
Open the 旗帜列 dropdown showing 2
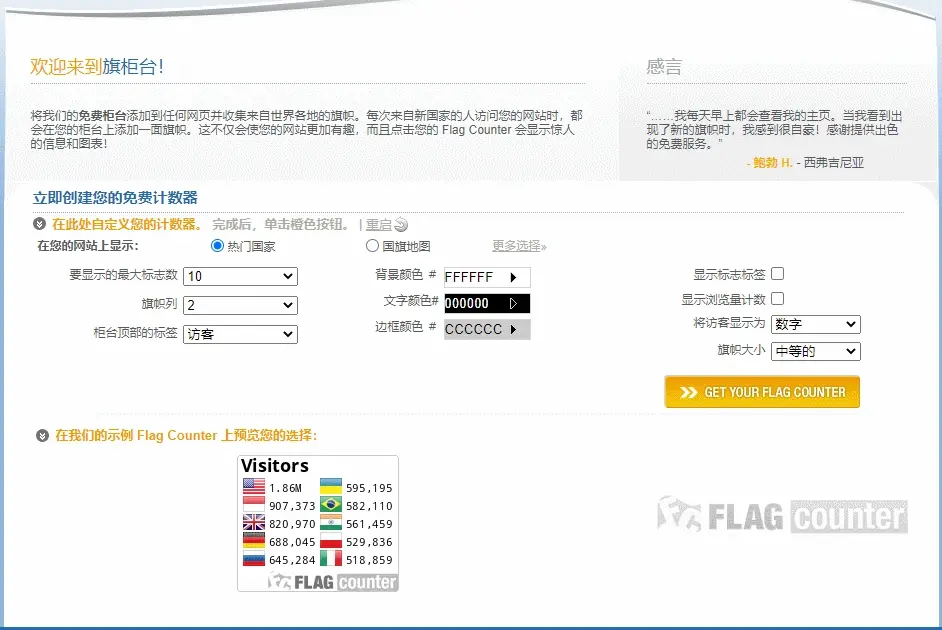[x=240, y=305]
